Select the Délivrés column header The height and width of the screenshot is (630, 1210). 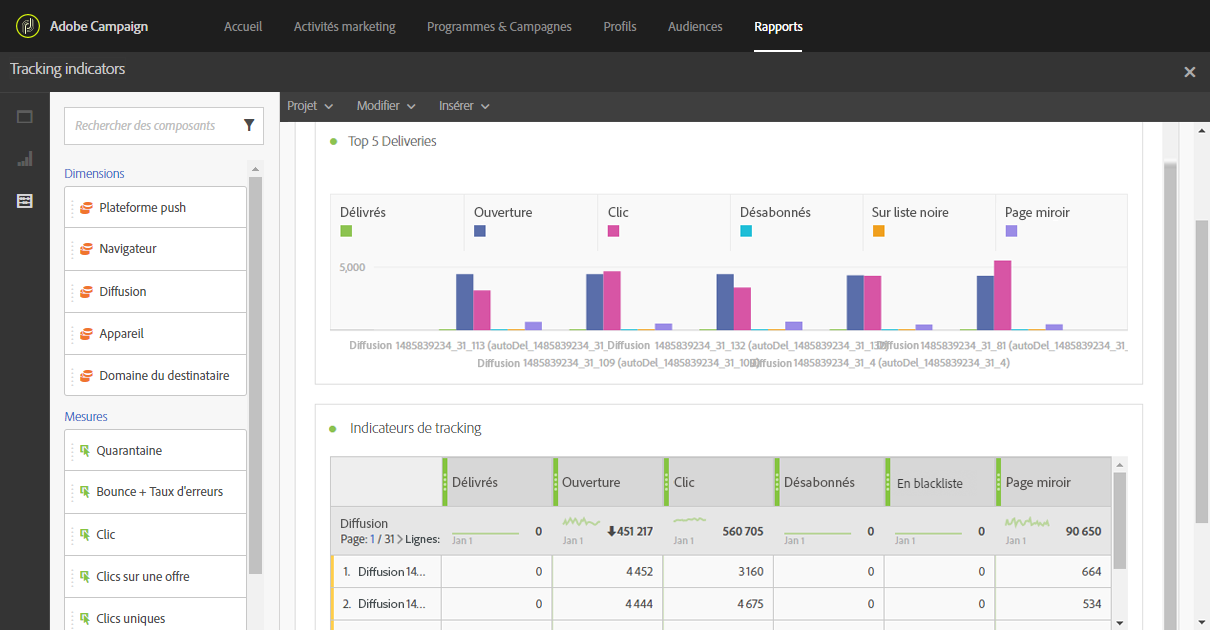[497, 482]
